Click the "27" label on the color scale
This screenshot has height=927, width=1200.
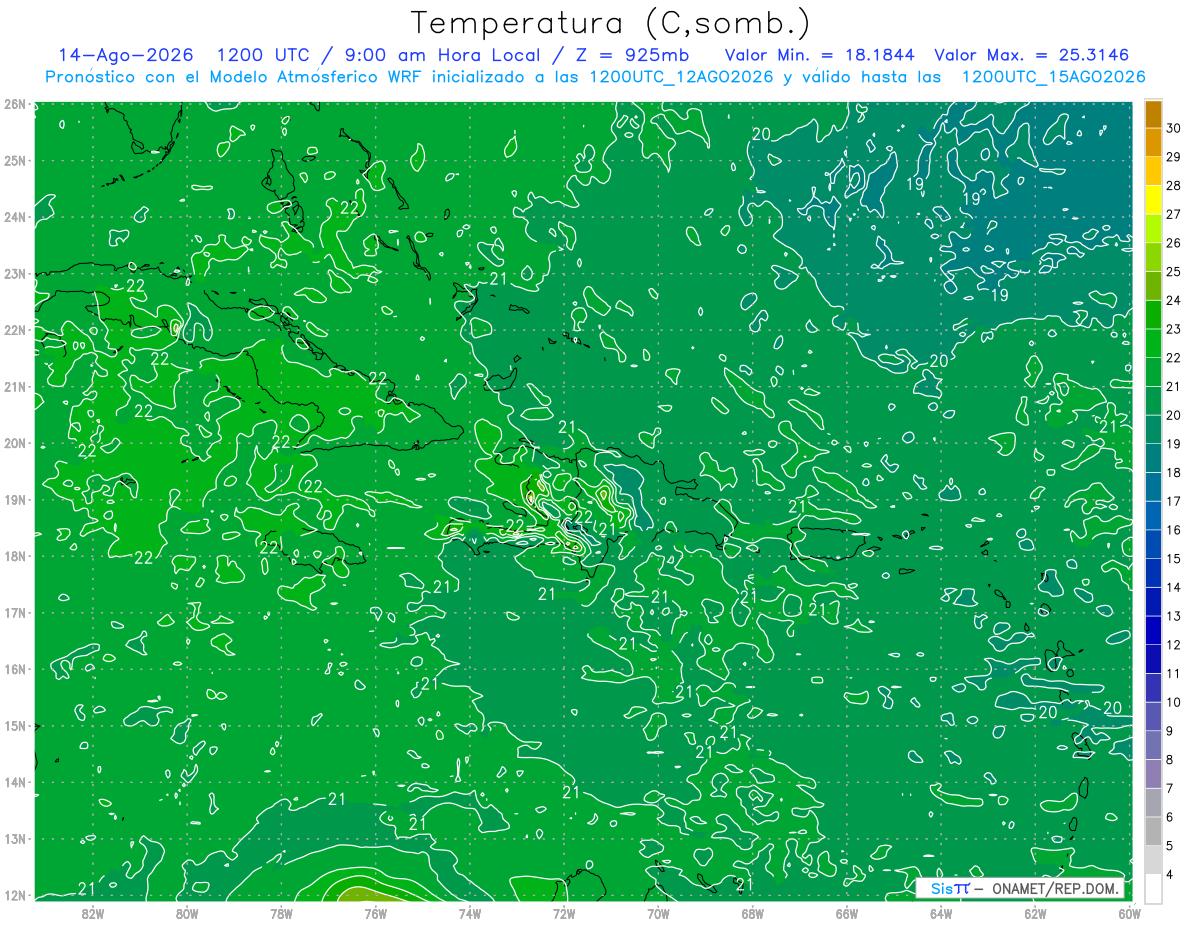click(x=1174, y=214)
